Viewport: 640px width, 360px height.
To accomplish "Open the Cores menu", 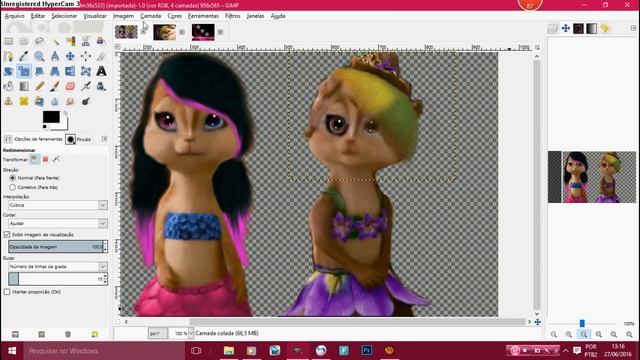I will click(x=174, y=16).
